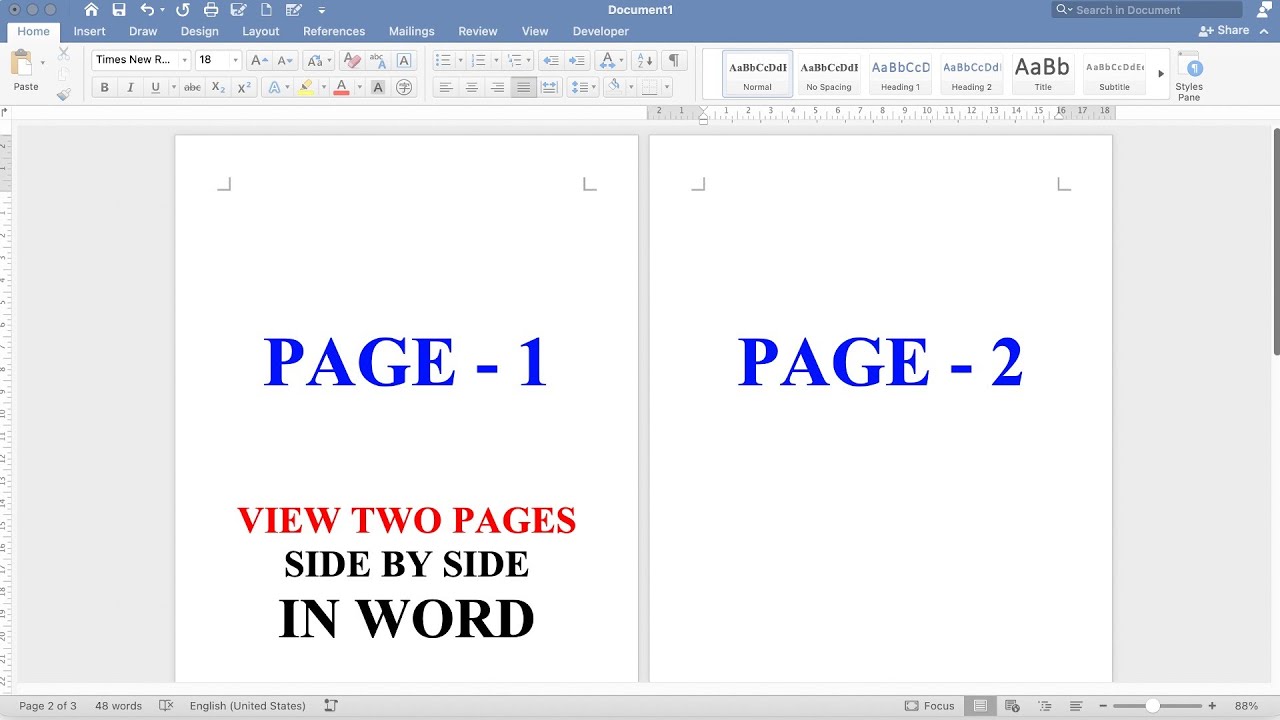Switch to the View tab

coord(535,31)
